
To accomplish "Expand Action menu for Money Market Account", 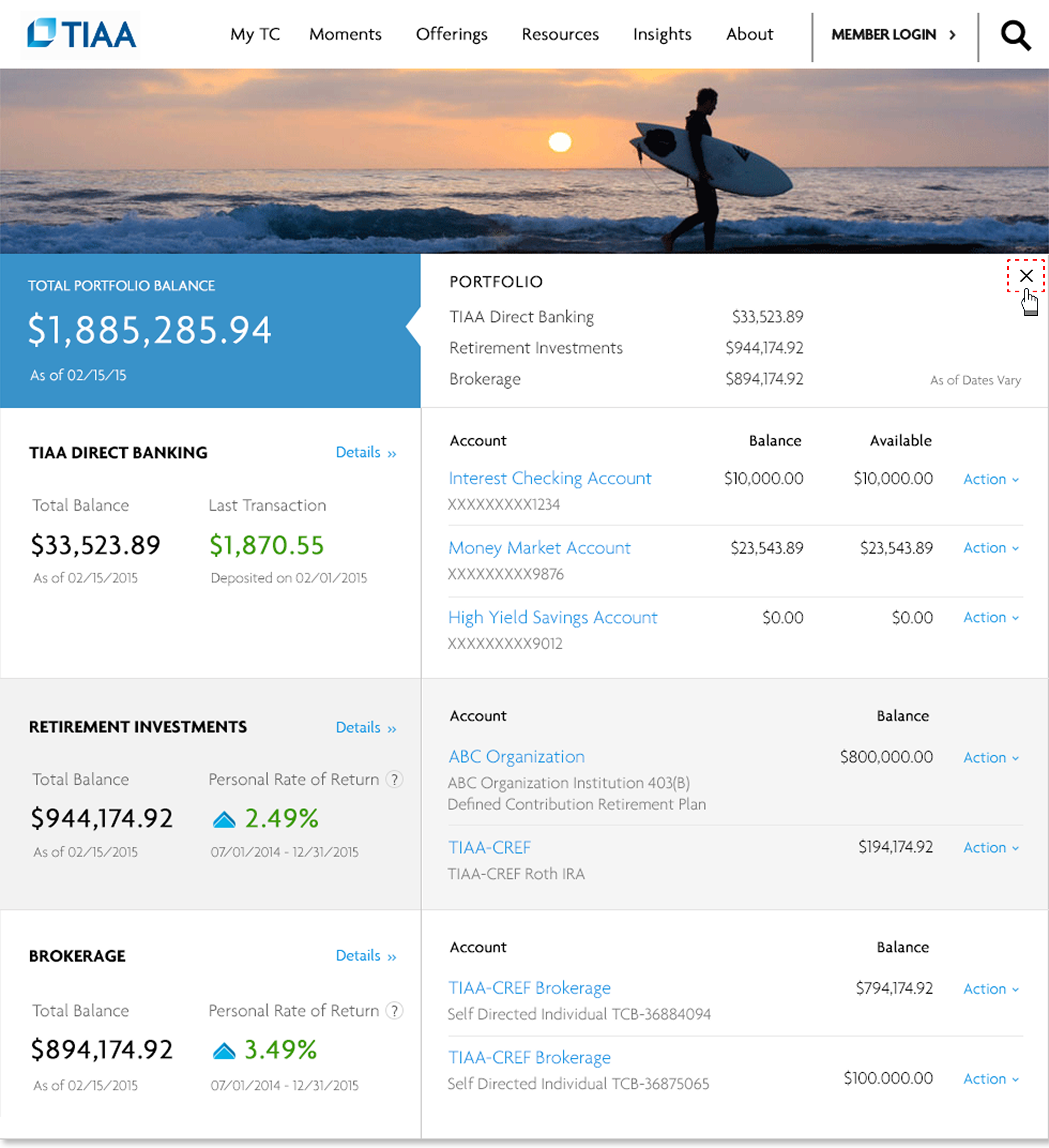I will tap(990, 548).
